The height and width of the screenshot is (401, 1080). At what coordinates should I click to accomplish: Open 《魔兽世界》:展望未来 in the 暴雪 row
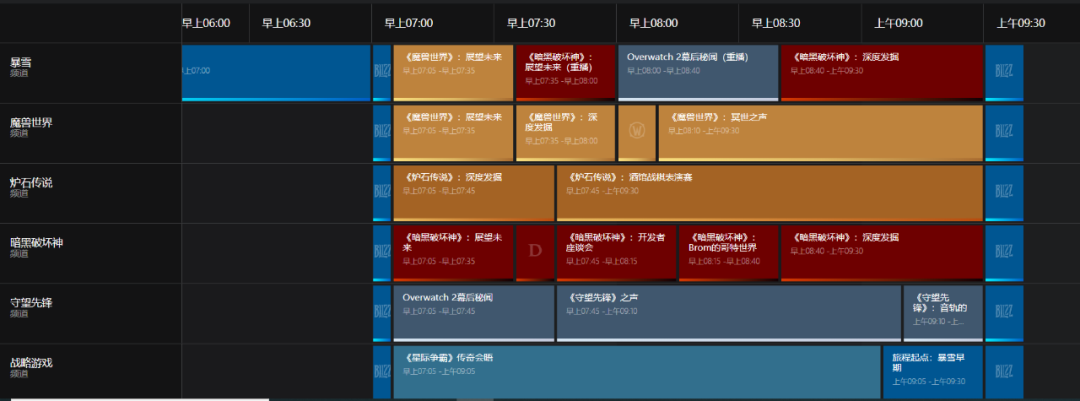pos(453,73)
